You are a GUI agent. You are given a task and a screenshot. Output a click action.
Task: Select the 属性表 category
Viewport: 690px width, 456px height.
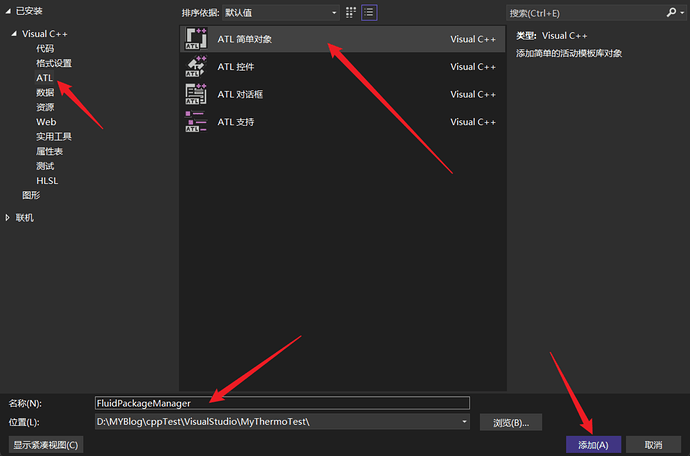[49, 151]
